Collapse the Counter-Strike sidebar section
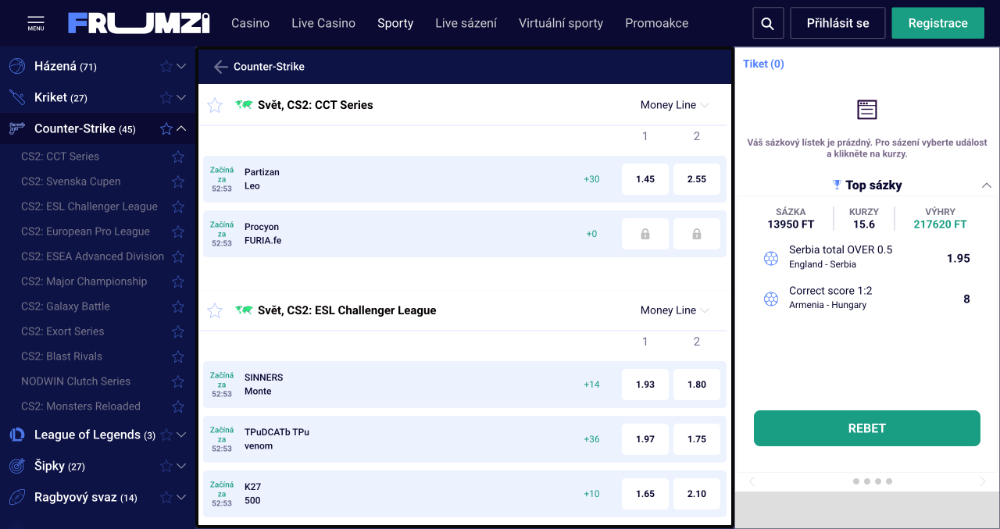This screenshot has height=529, width=1000. point(182,128)
